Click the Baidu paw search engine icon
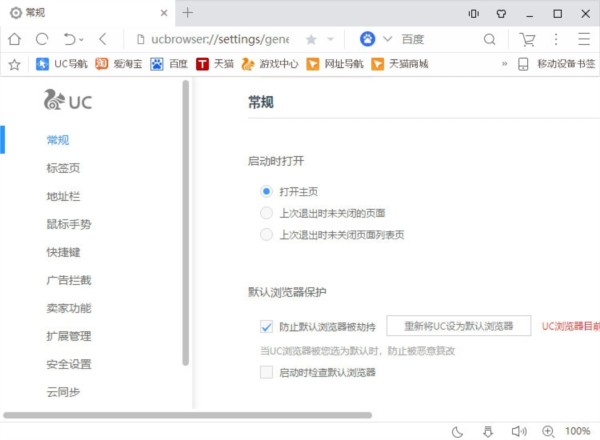The width and height of the screenshot is (600, 440). pos(367,39)
